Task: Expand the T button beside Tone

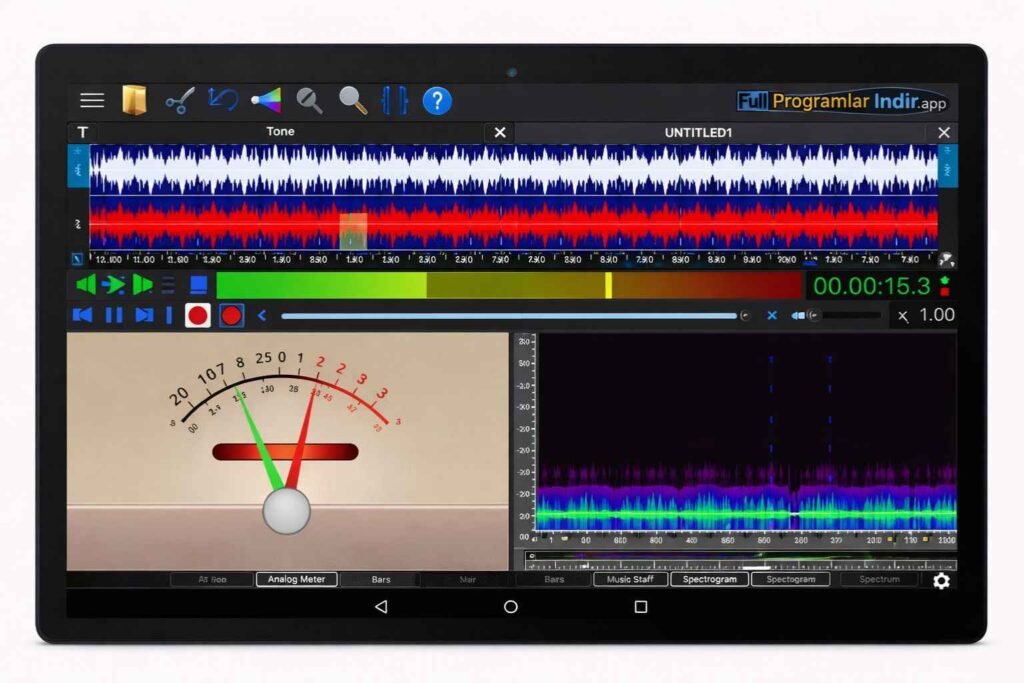Action: (82, 132)
